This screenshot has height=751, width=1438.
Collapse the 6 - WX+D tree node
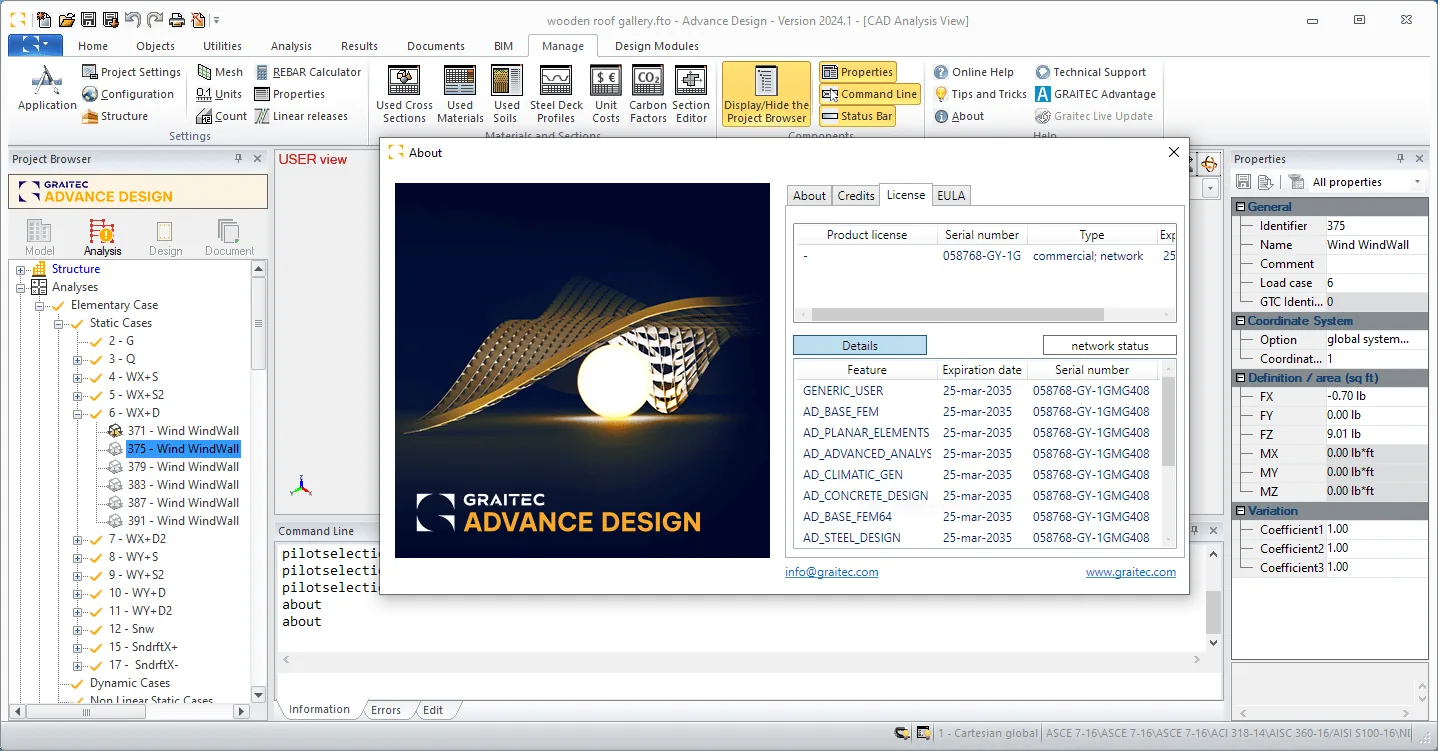coord(79,413)
